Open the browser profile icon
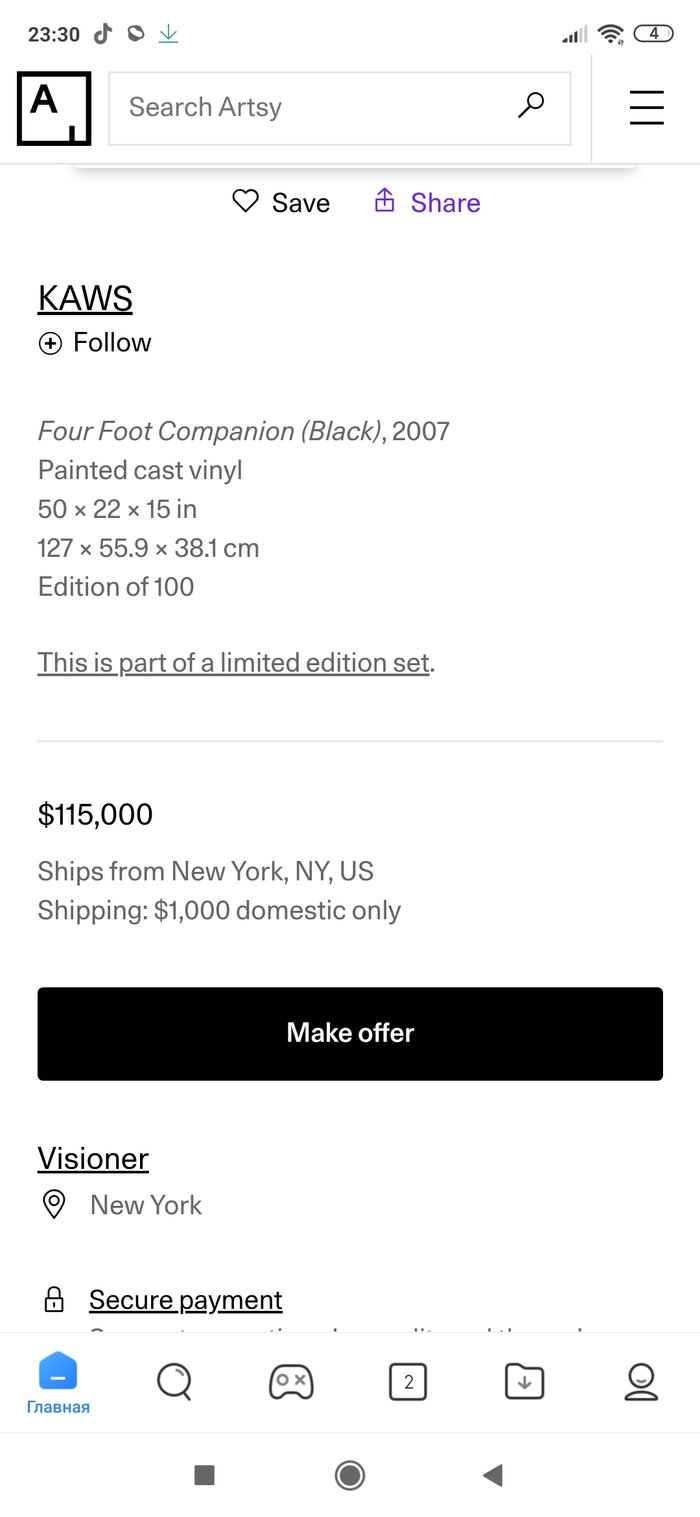 641,1382
